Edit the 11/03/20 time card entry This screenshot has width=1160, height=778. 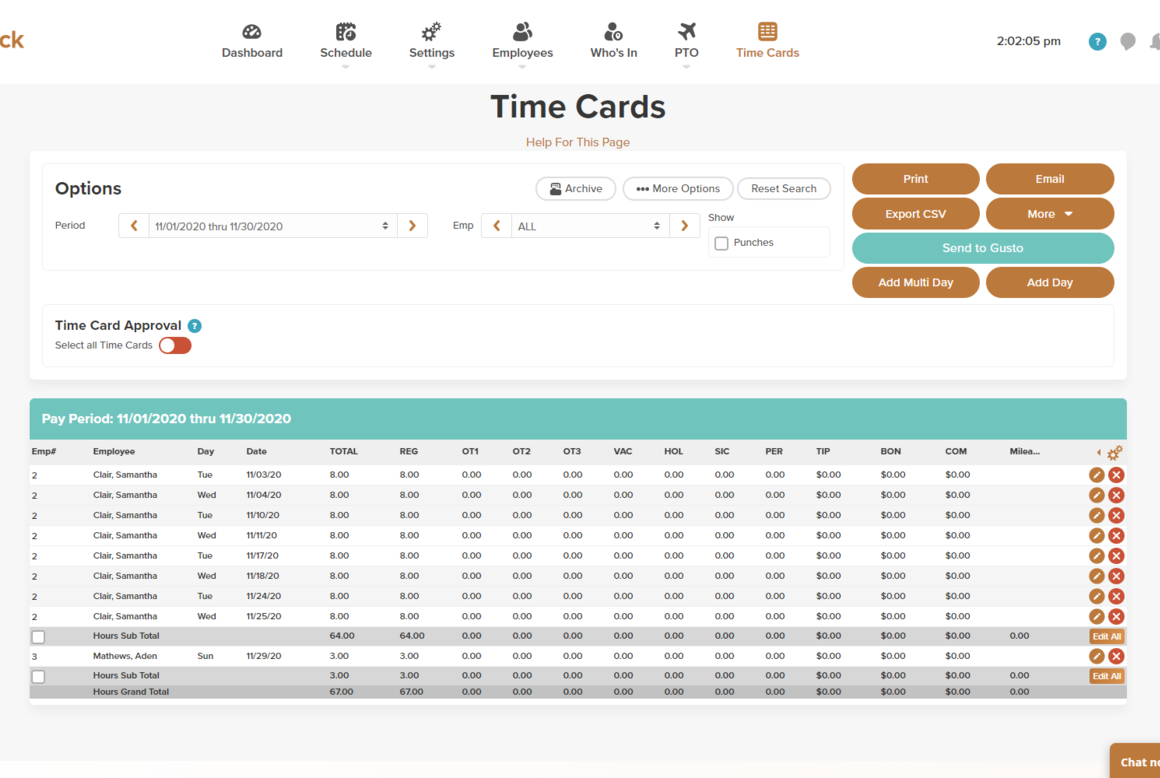coord(1096,475)
